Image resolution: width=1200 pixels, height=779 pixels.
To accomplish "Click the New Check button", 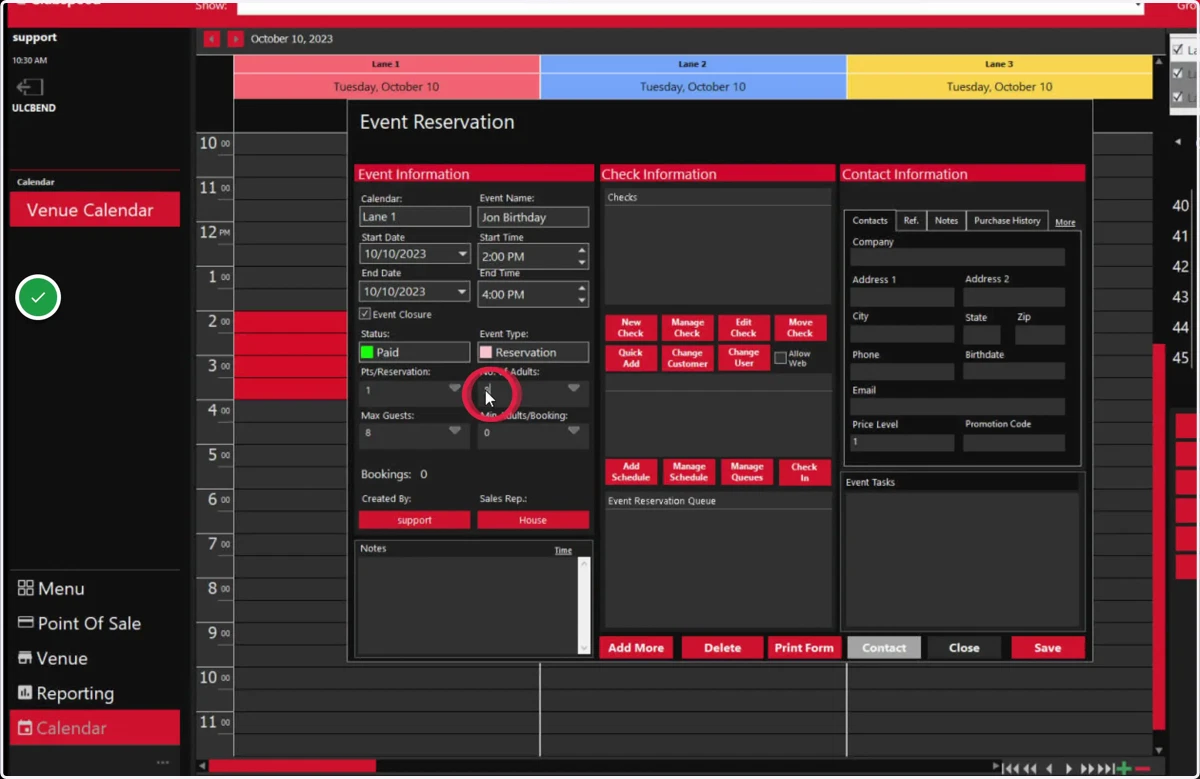I will click(x=631, y=328).
